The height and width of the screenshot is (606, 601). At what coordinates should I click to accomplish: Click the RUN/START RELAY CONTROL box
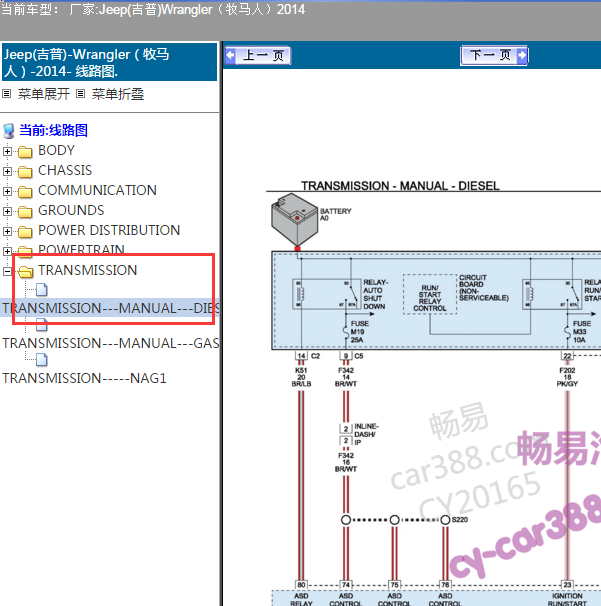430,294
